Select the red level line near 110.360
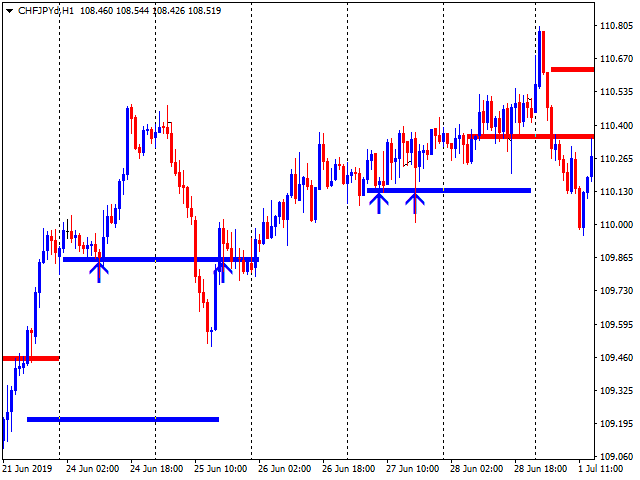This screenshot has width=640, height=480. pyautogui.click(x=531, y=136)
